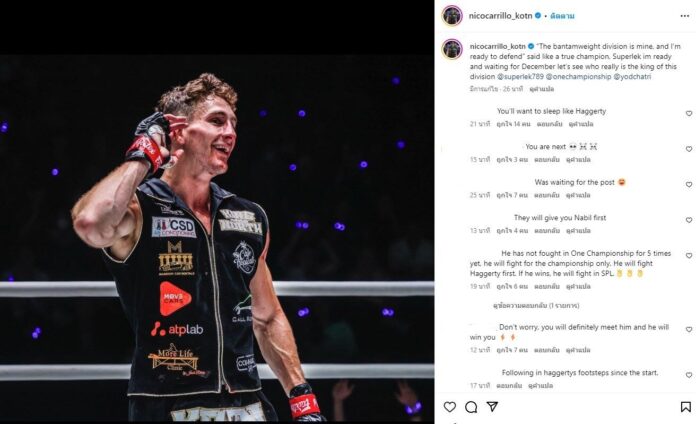Show translation of the post caption

click(x=542, y=89)
